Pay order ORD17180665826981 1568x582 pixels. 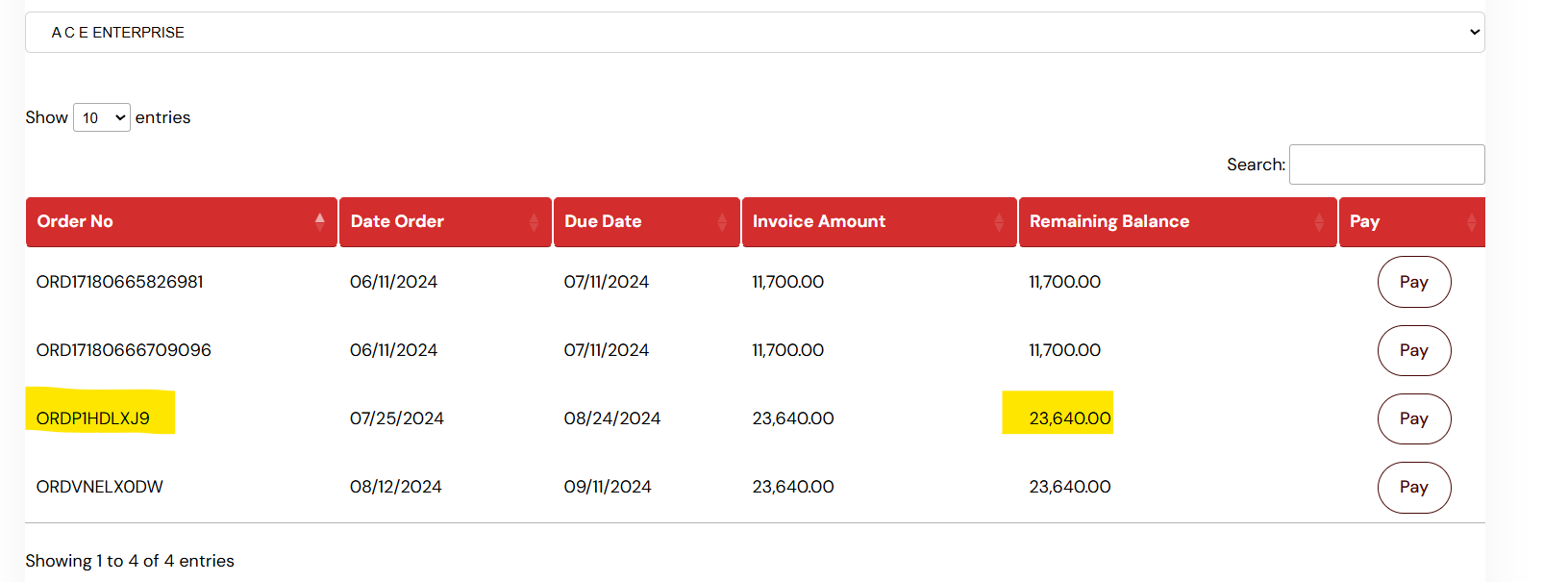coord(1413,282)
